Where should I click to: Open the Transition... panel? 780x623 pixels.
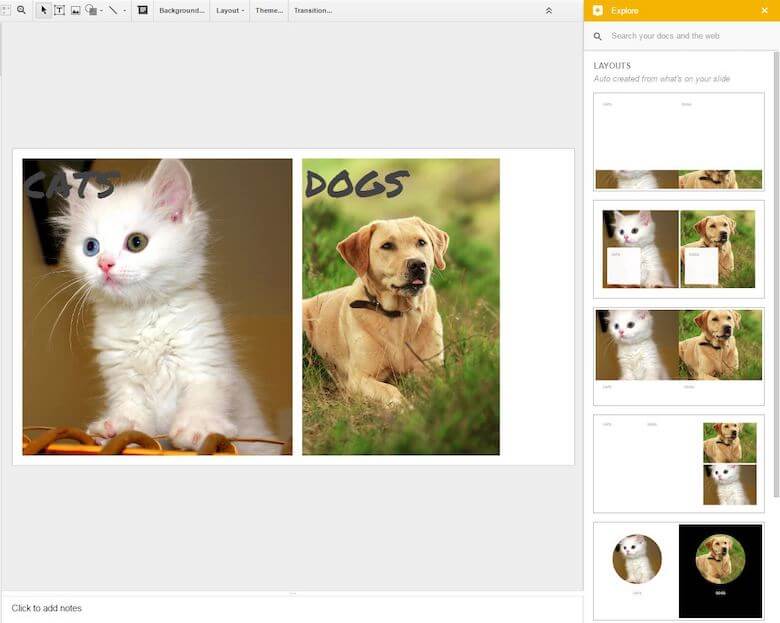(x=313, y=10)
